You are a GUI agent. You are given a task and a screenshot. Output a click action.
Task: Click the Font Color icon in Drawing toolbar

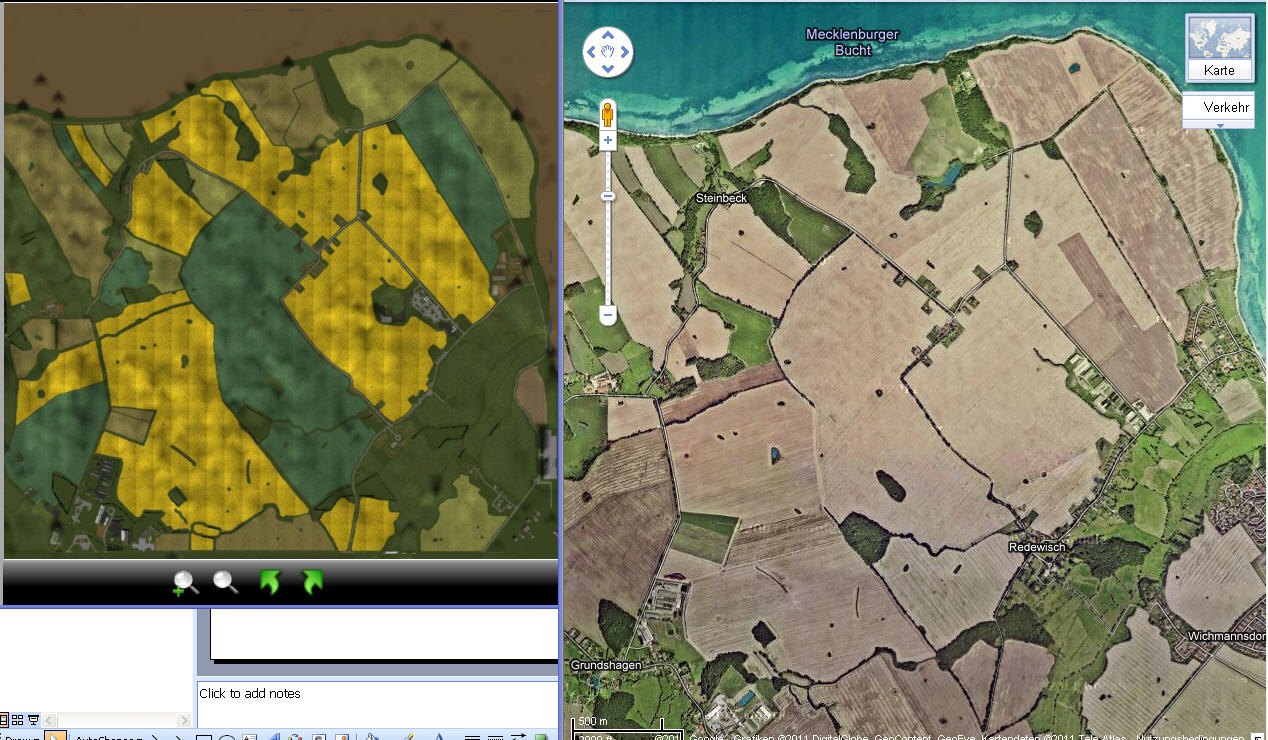437,737
